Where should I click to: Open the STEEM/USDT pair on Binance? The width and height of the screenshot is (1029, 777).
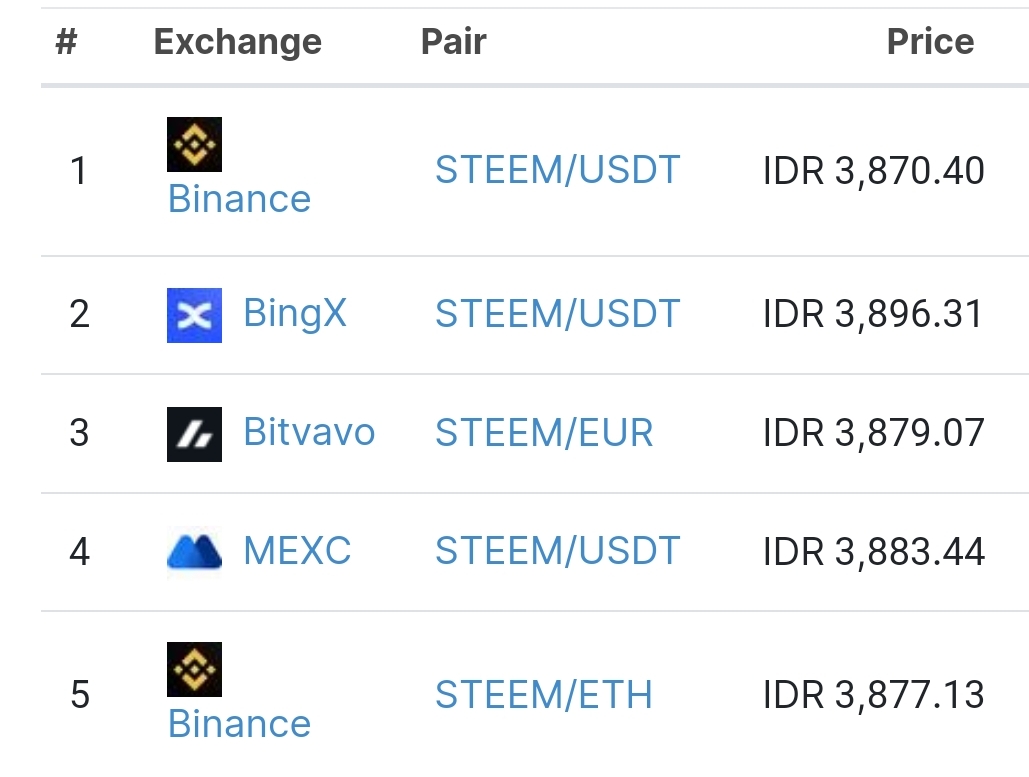pos(557,171)
